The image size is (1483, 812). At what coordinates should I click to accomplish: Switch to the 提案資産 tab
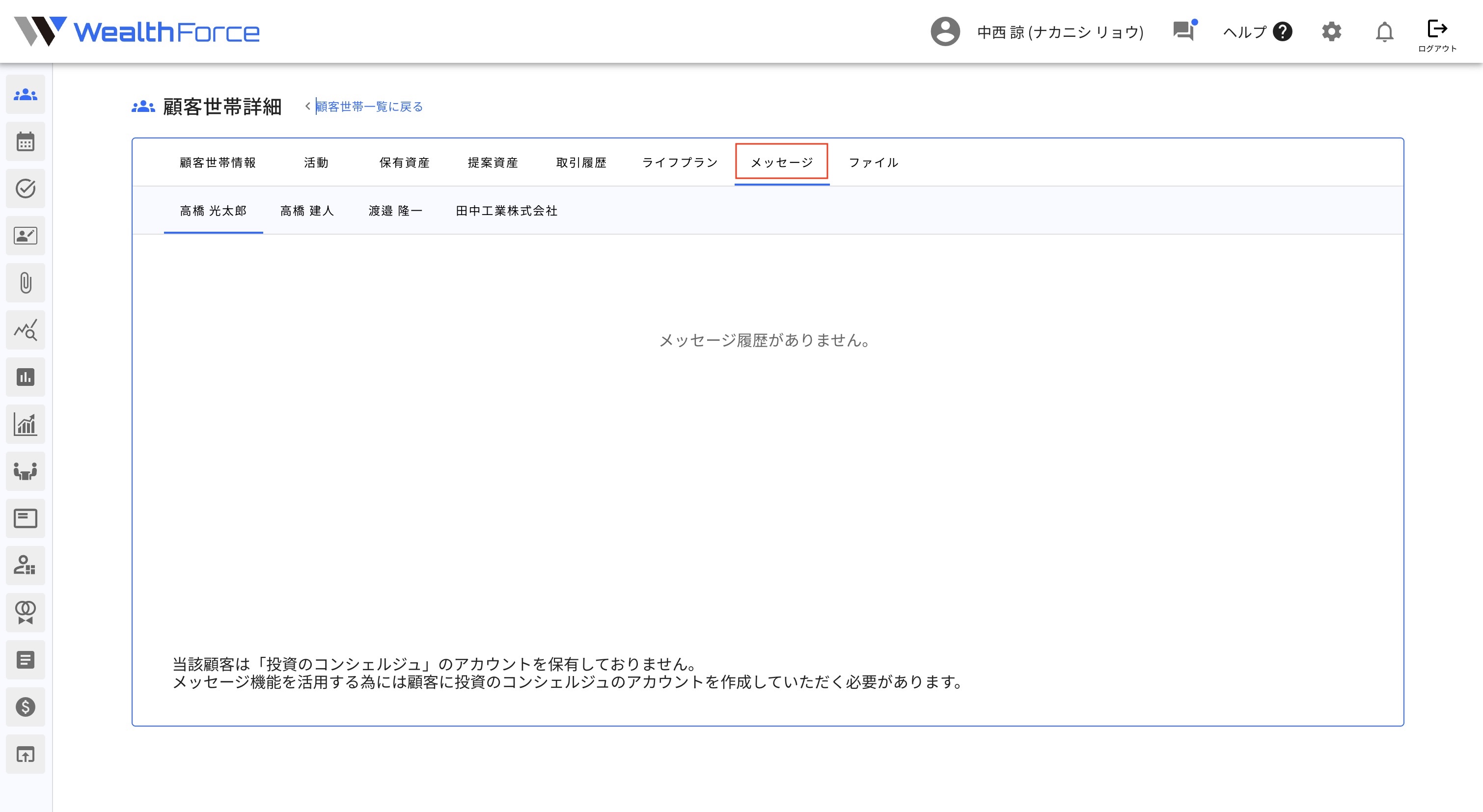493,163
